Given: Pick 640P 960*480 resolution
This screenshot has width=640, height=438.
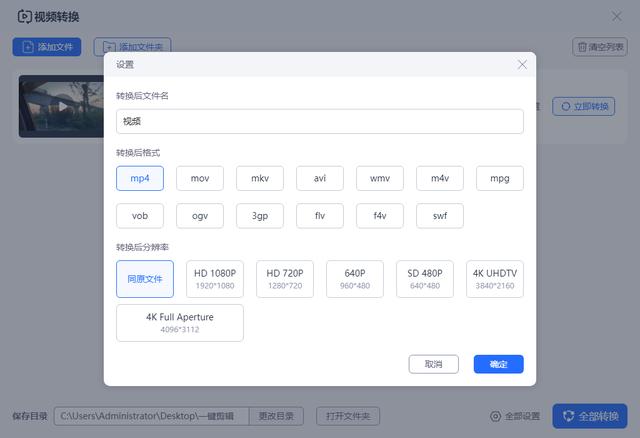Looking at the screenshot, I should [355, 279].
